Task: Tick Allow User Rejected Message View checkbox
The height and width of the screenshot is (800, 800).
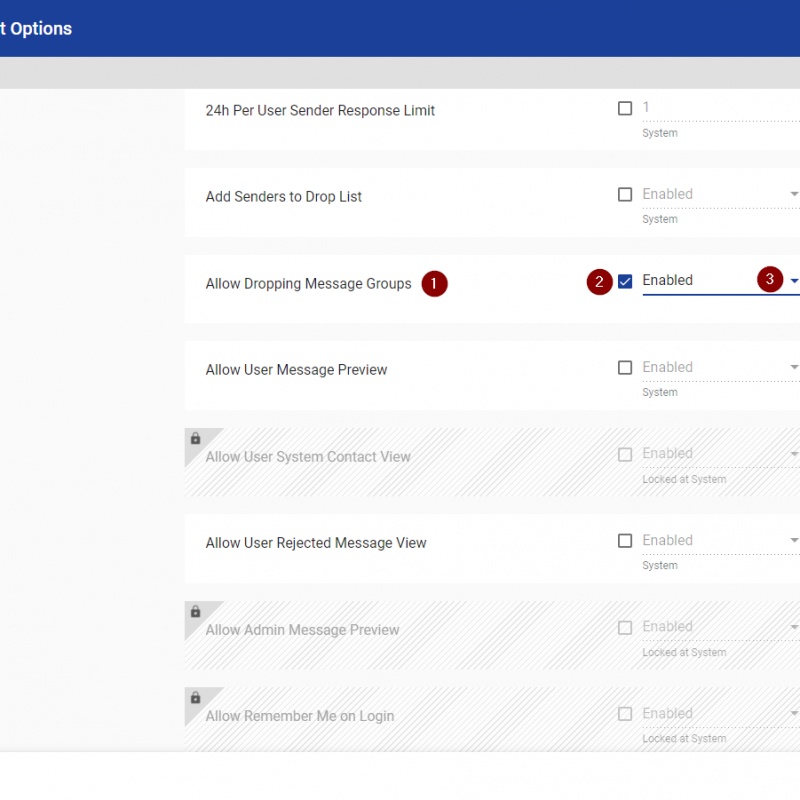Action: [x=625, y=541]
